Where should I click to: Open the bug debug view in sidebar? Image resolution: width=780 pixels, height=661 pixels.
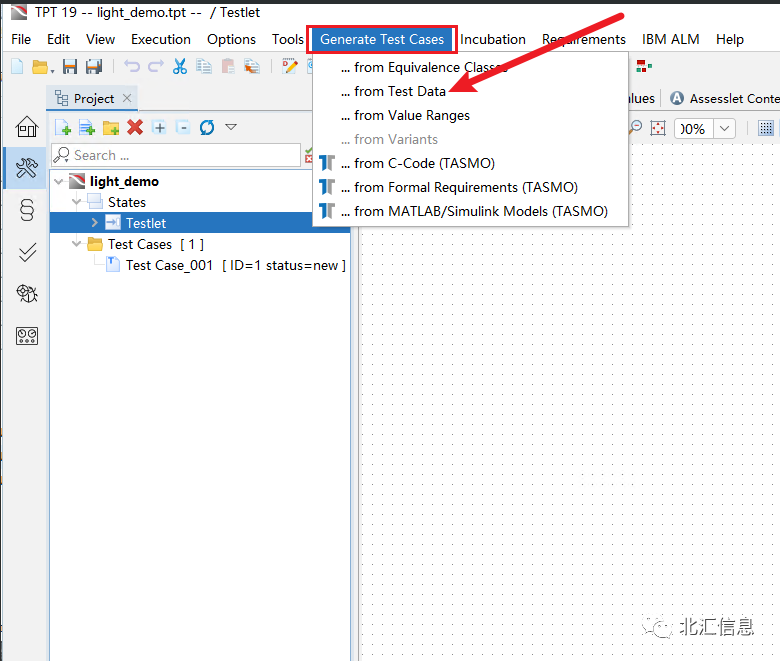click(x=27, y=293)
